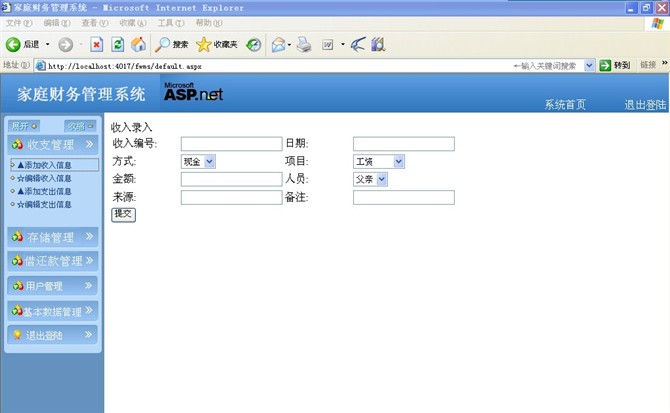
Task: Click the 提交 submit button
Action: point(123,214)
